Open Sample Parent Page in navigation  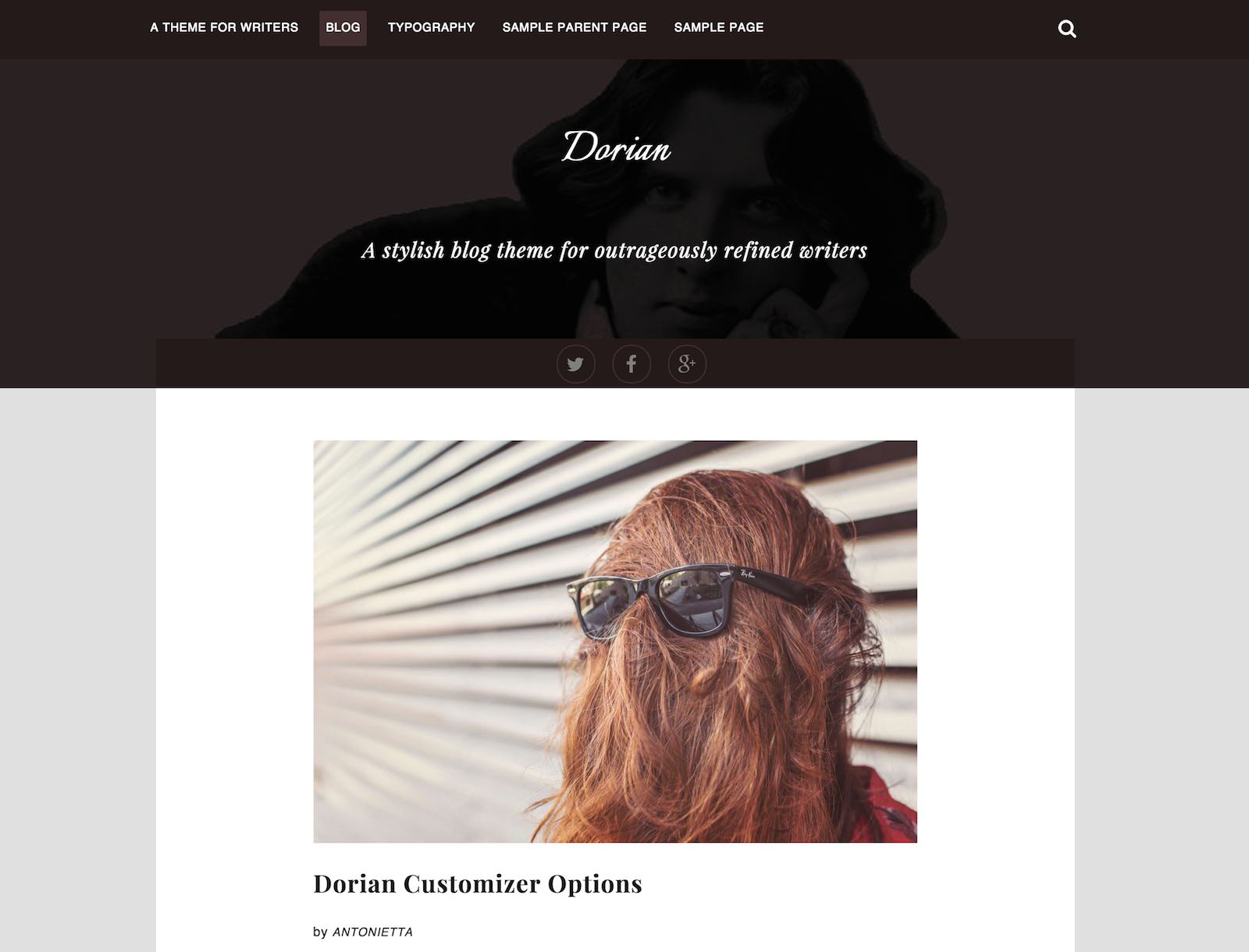click(575, 27)
